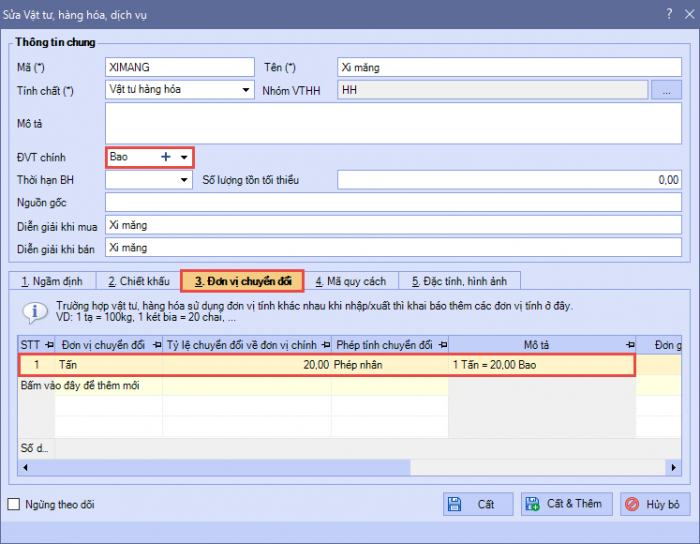Click the Cất & Thêm button
Viewport: 700px width, 544px height.
coord(565,504)
